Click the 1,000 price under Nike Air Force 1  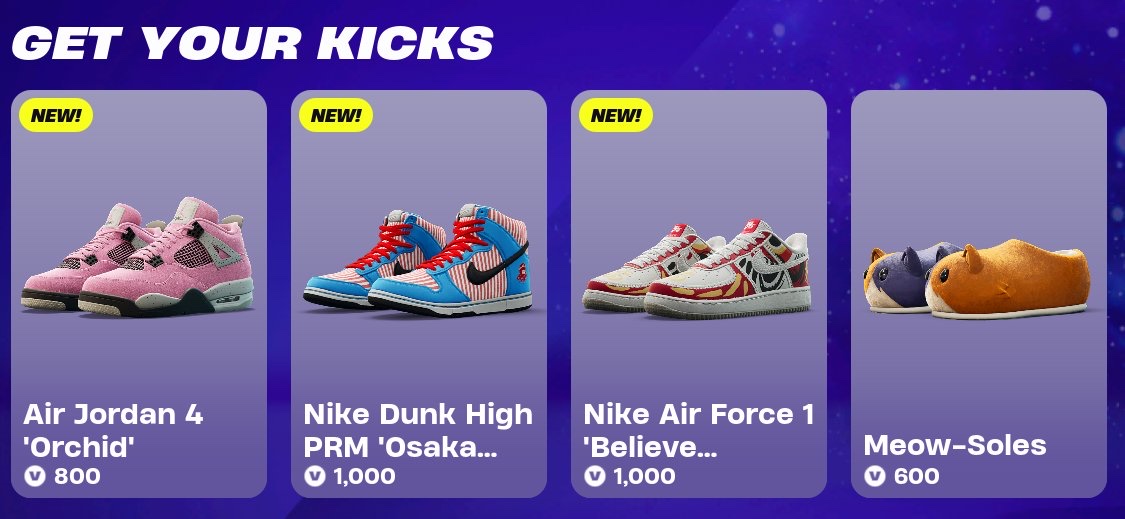[644, 476]
